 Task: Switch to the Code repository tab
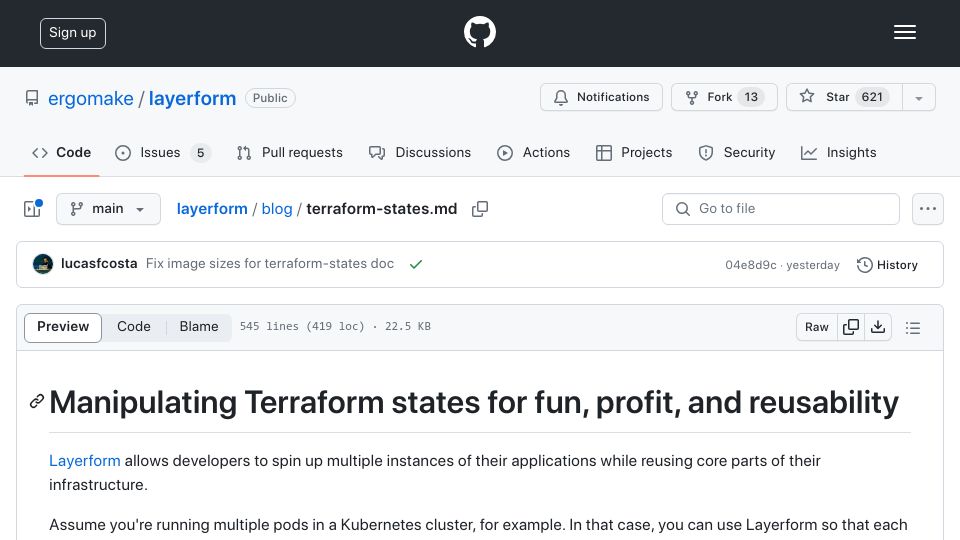pyautogui.click(x=62, y=152)
